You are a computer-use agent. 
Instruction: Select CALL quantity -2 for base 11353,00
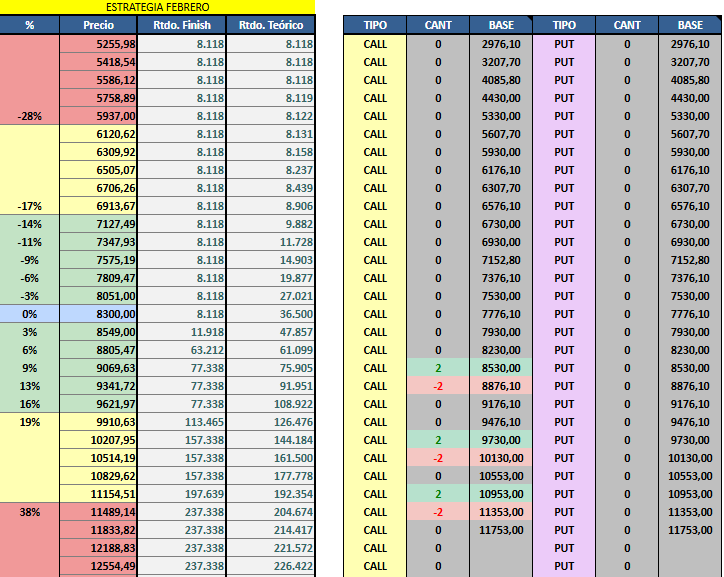[x=438, y=512]
